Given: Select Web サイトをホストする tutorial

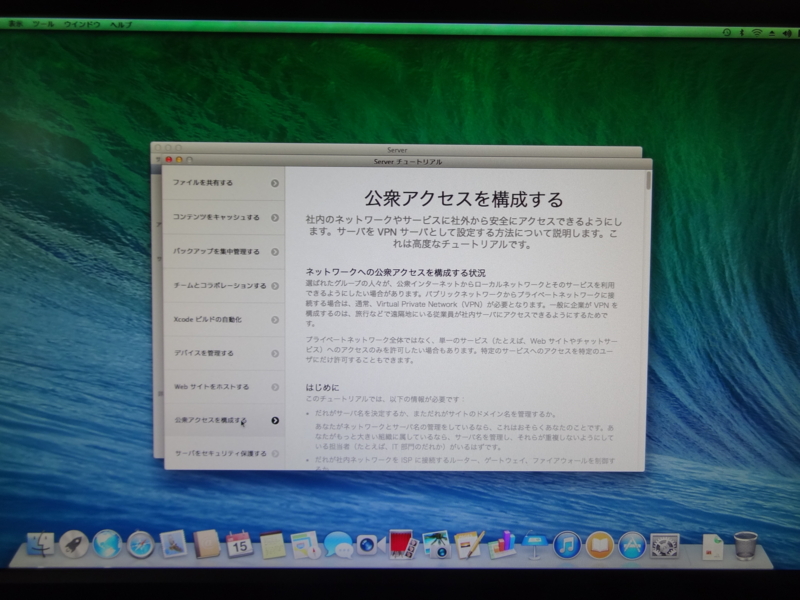Looking at the screenshot, I should click(x=223, y=387).
